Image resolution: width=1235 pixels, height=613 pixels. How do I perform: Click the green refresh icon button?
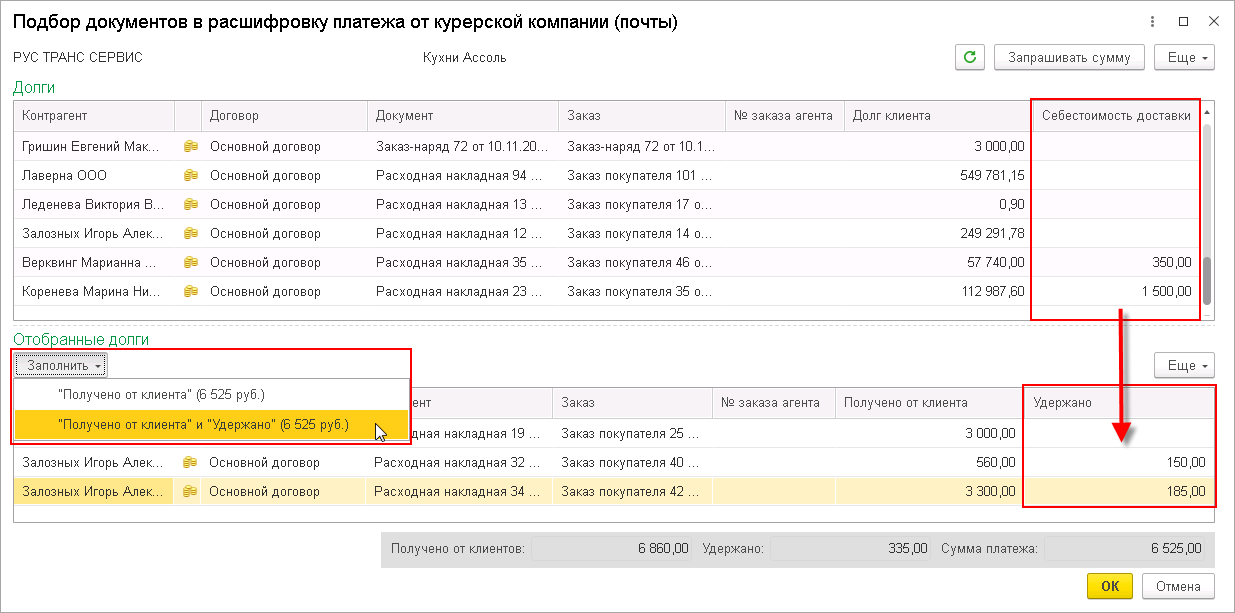click(x=968, y=57)
